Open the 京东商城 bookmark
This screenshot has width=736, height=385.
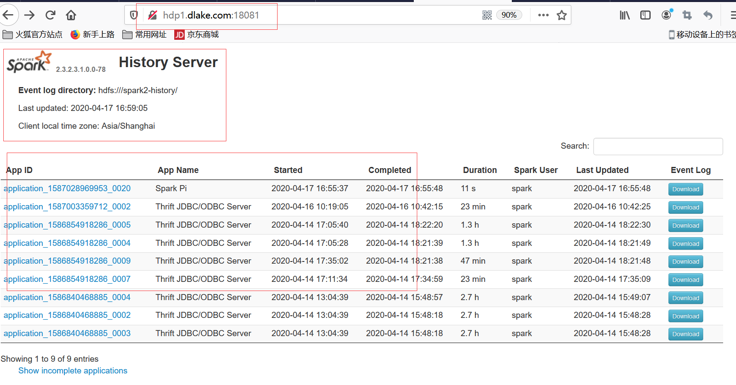click(197, 34)
